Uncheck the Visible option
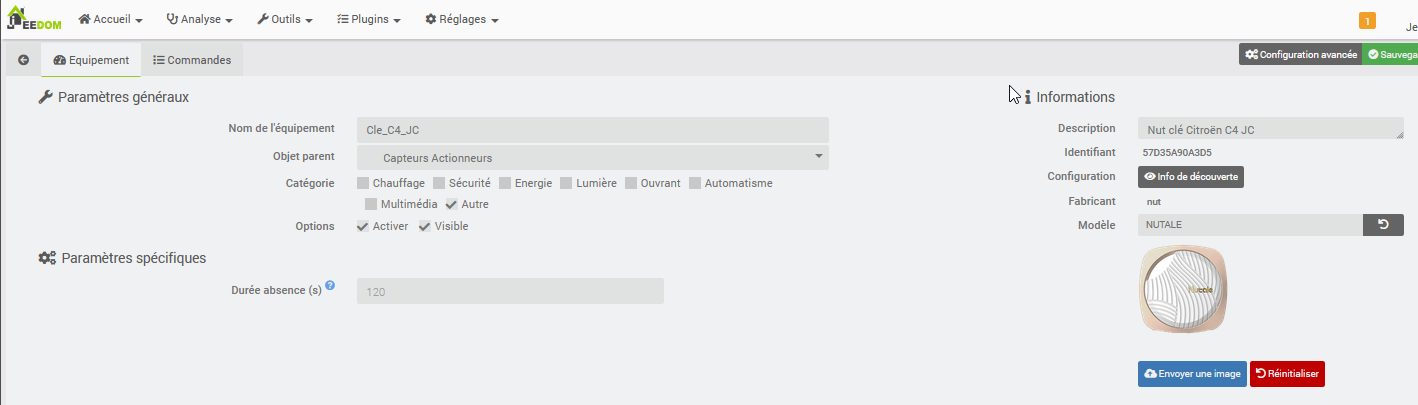 click(x=425, y=226)
